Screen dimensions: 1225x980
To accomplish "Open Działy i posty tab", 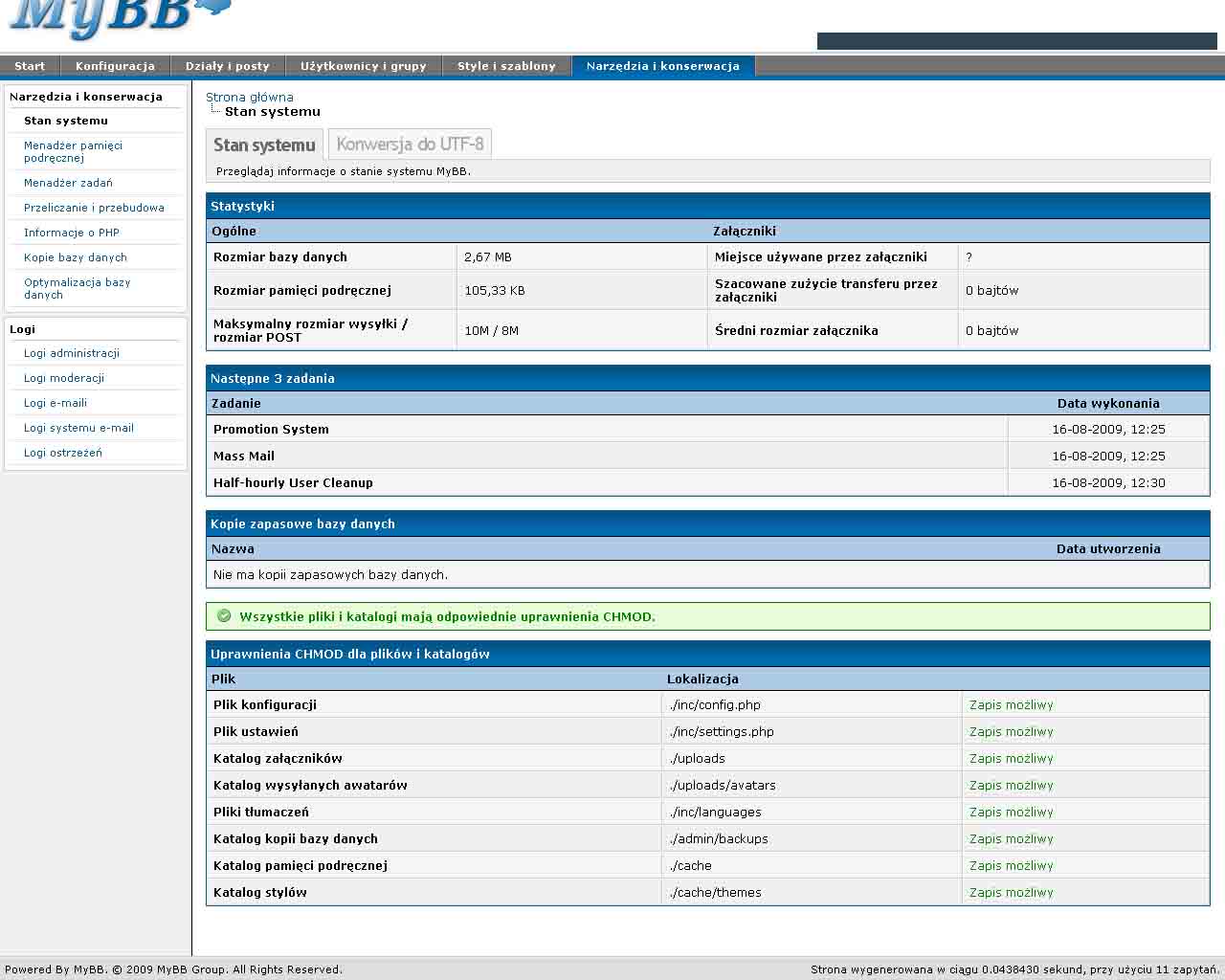I will point(228,66).
